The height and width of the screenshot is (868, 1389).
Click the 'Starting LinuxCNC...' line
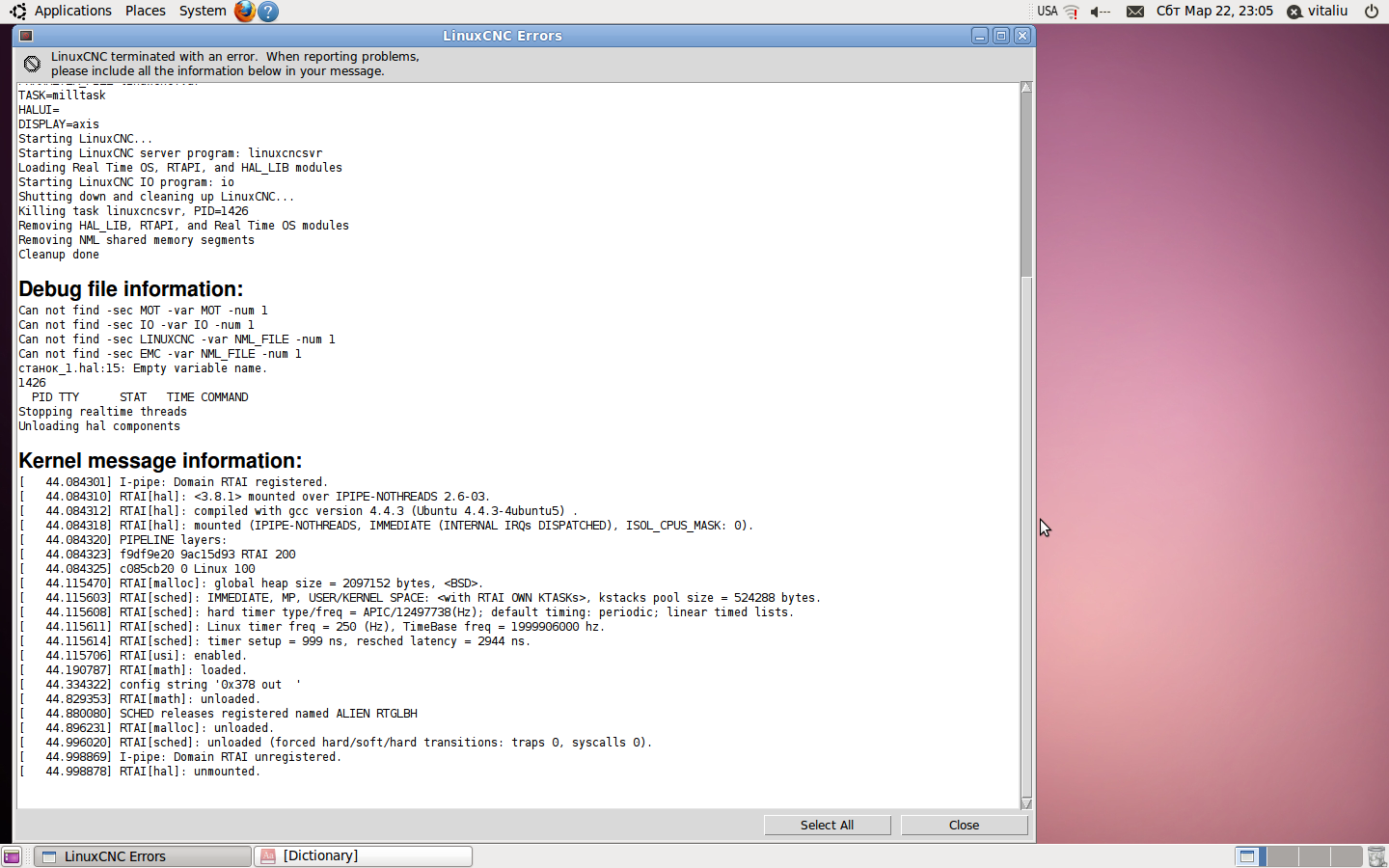point(86,139)
